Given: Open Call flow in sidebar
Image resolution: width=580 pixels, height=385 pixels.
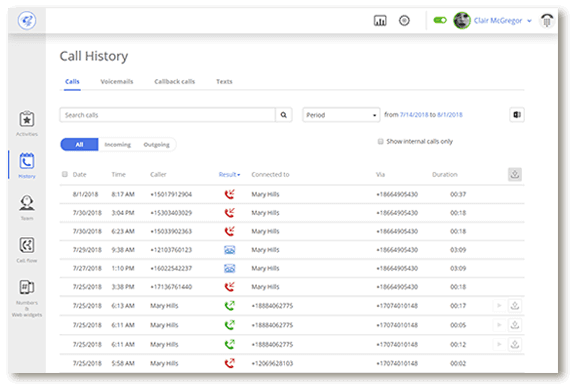Looking at the screenshot, I should pos(27,250).
